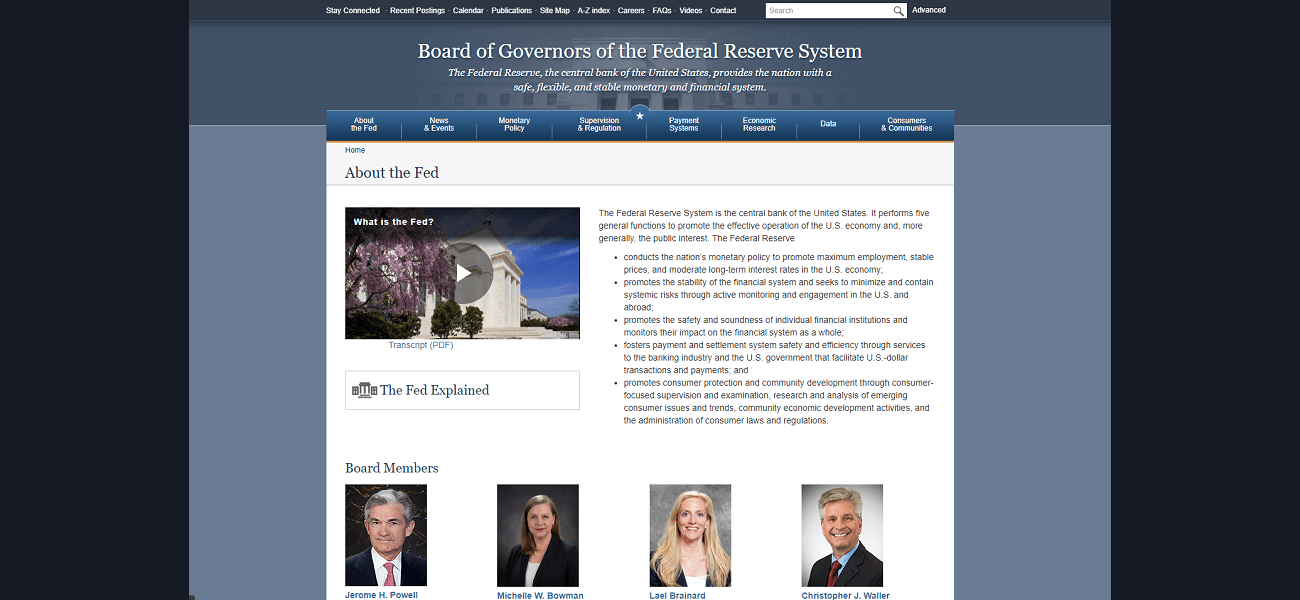Open the Supervision & Regulation menu
The image size is (1300, 600).
pyautogui.click(x=599, y=125)
